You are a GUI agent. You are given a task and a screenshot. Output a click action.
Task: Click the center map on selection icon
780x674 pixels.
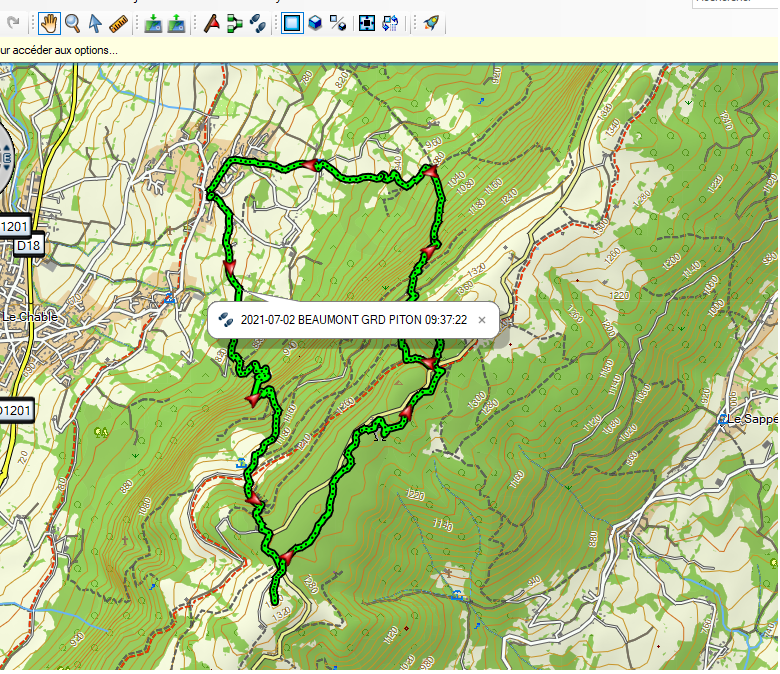[367, 22]
